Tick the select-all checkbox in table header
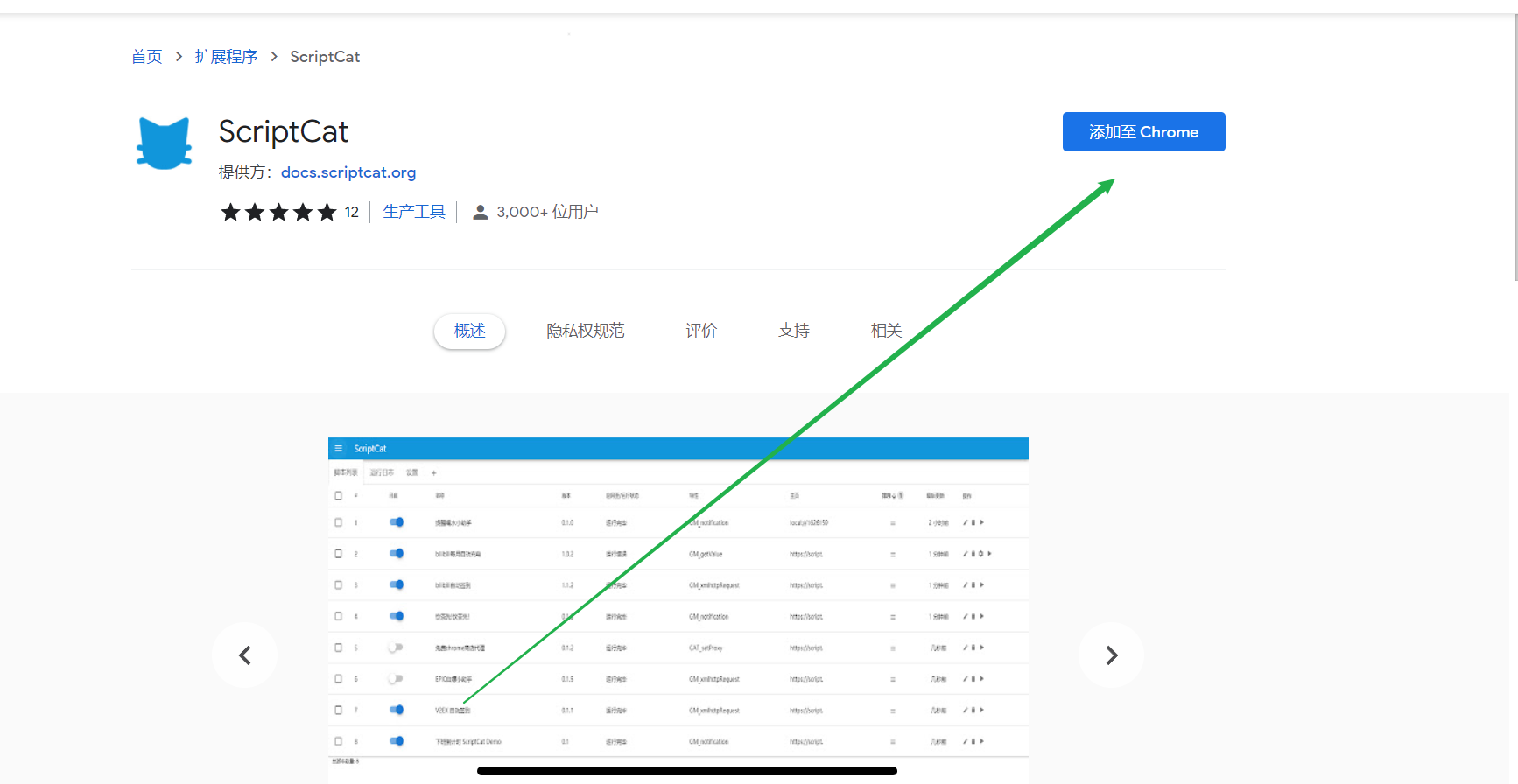Viewport: 1518px width, 784px height. click(x=339, y=495)
